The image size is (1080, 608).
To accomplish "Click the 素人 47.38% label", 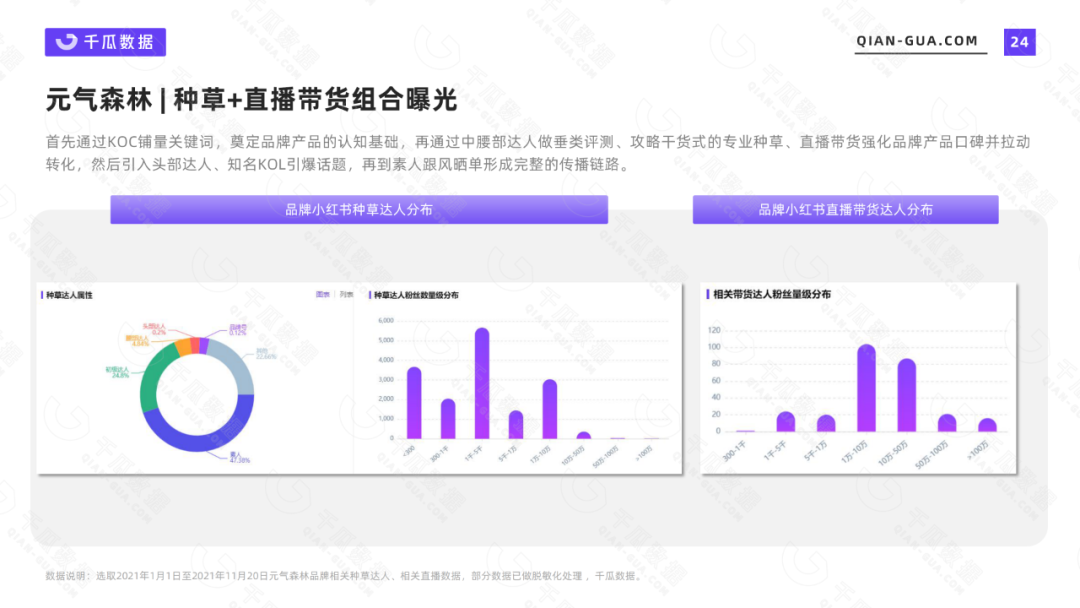I will [x=240, y=457].
